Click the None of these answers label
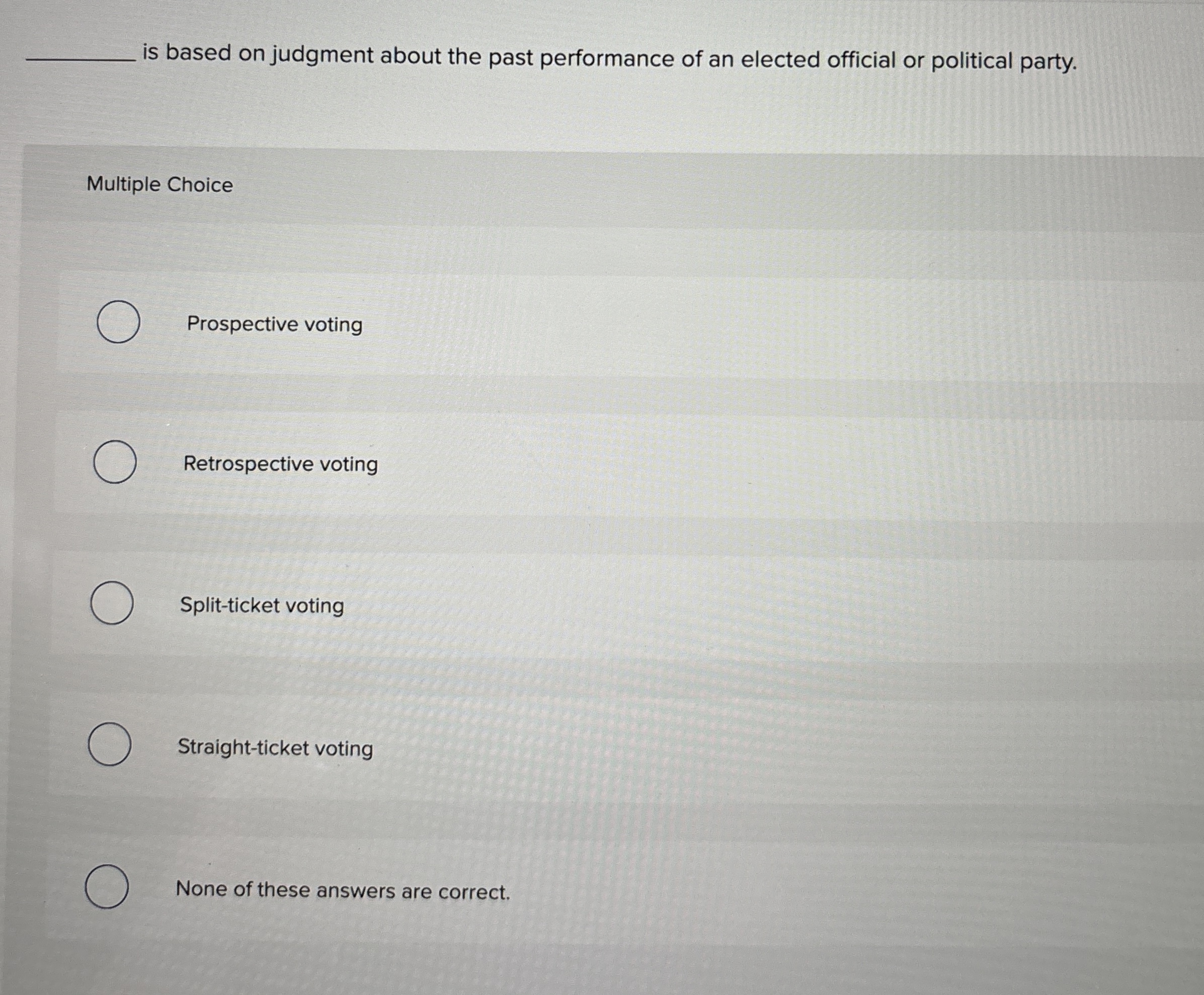This screenshot has height=995, width=1204. coord(343,890)
